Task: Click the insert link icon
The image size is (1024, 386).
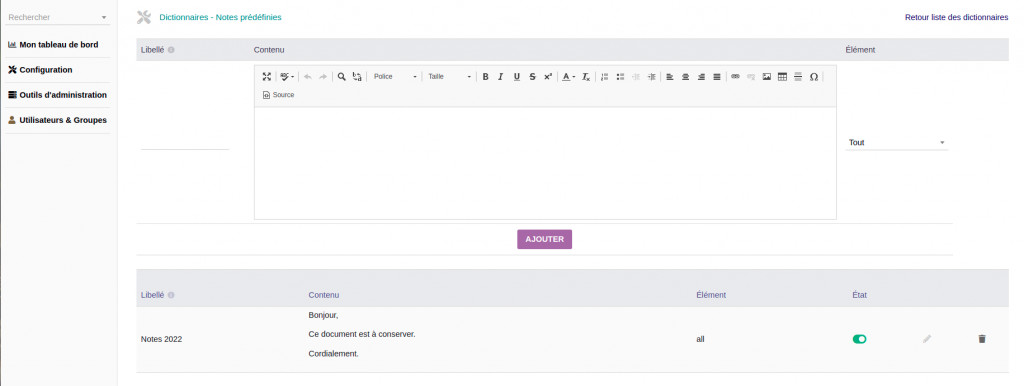Action: tap(735, 76)
